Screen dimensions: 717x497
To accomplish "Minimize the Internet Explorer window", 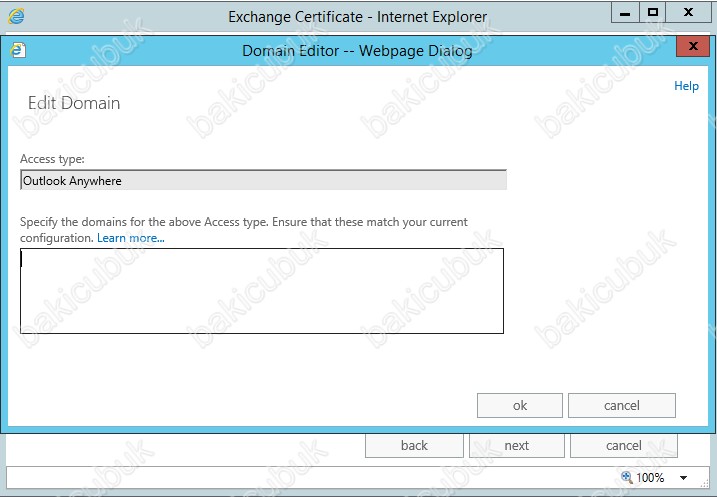I will (625, 13).
